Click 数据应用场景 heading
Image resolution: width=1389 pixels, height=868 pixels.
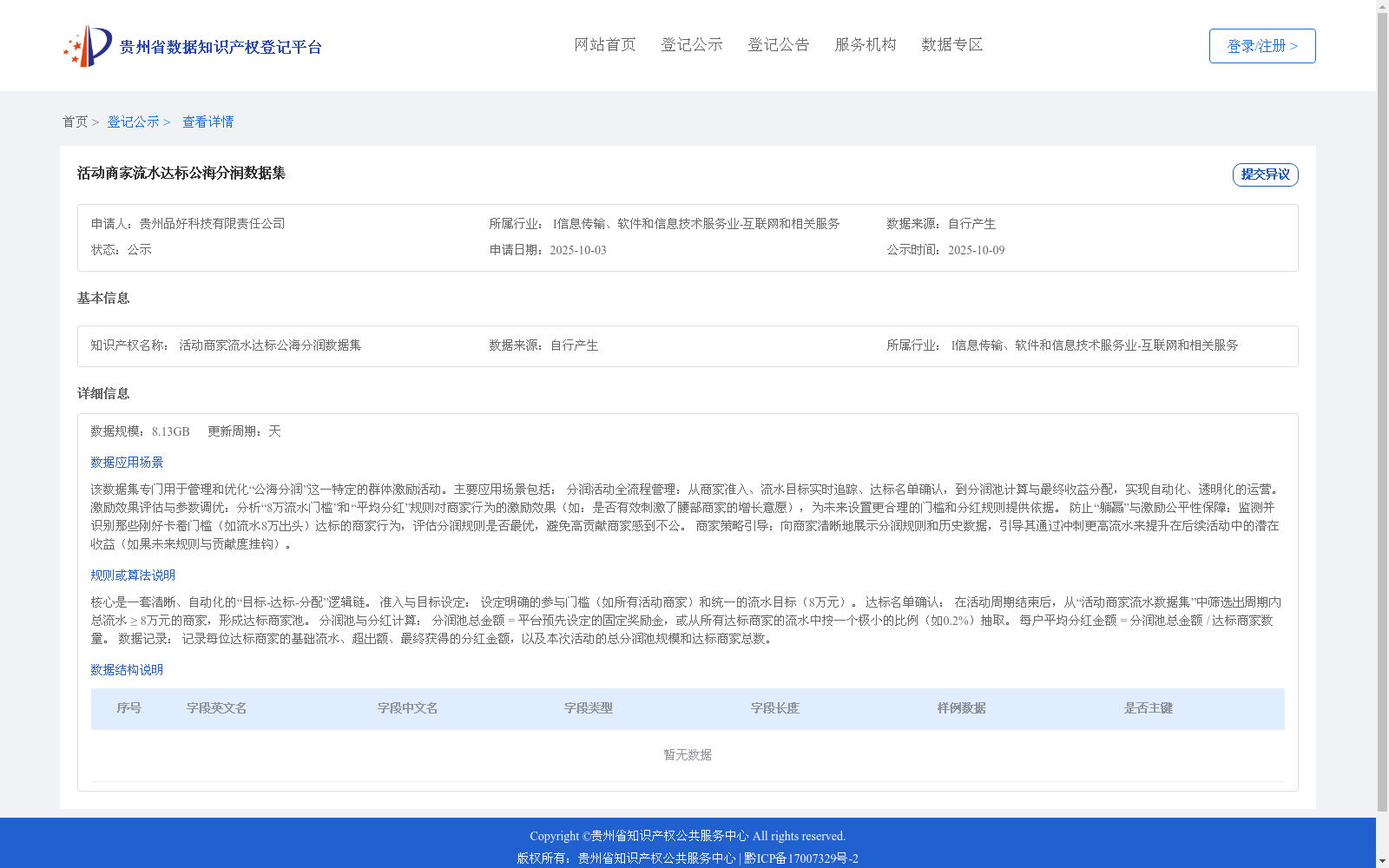[x=127, y=463]
